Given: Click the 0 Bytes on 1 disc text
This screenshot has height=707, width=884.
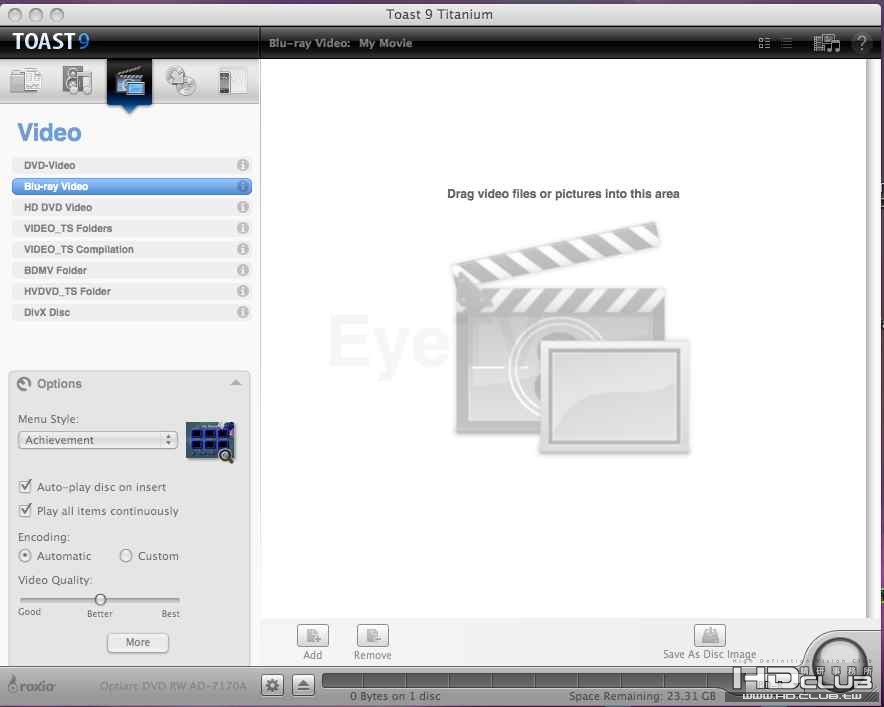Looking at the screenshot, I should pos(395,696).
